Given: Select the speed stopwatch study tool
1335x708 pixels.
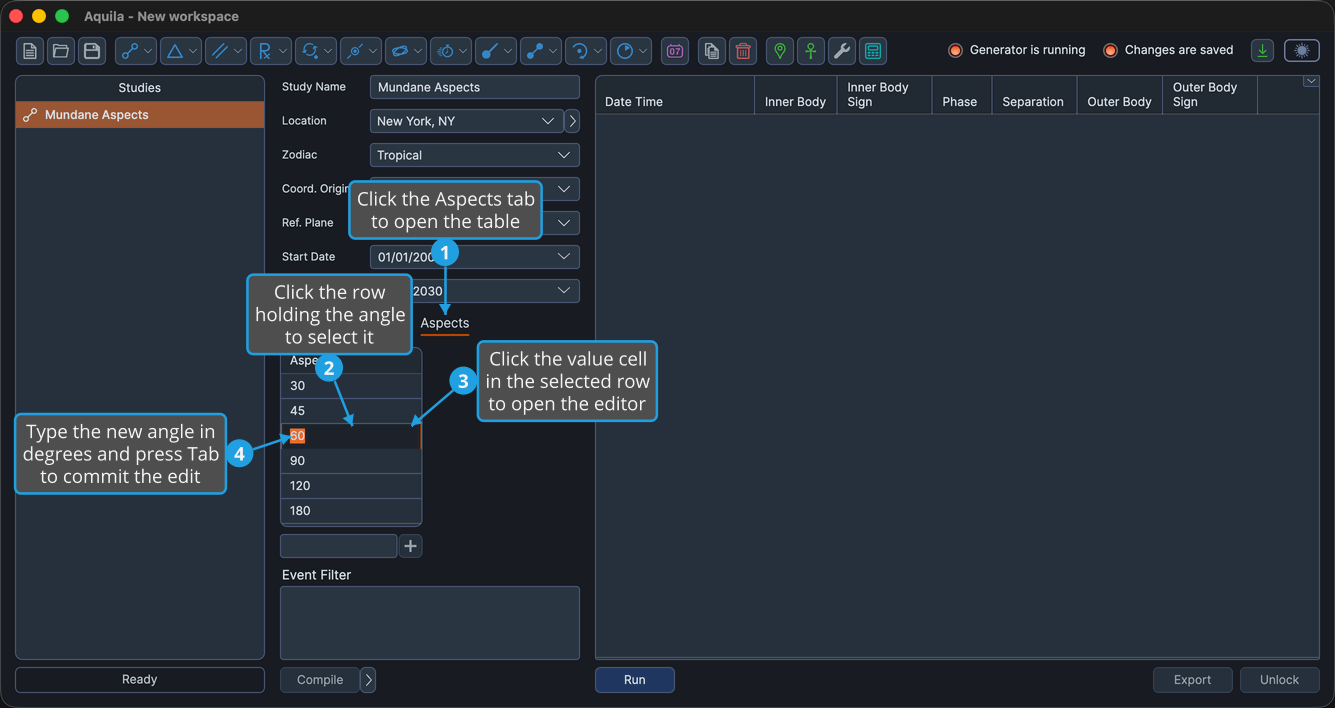Looking at the screenshot, I should 445,51.
